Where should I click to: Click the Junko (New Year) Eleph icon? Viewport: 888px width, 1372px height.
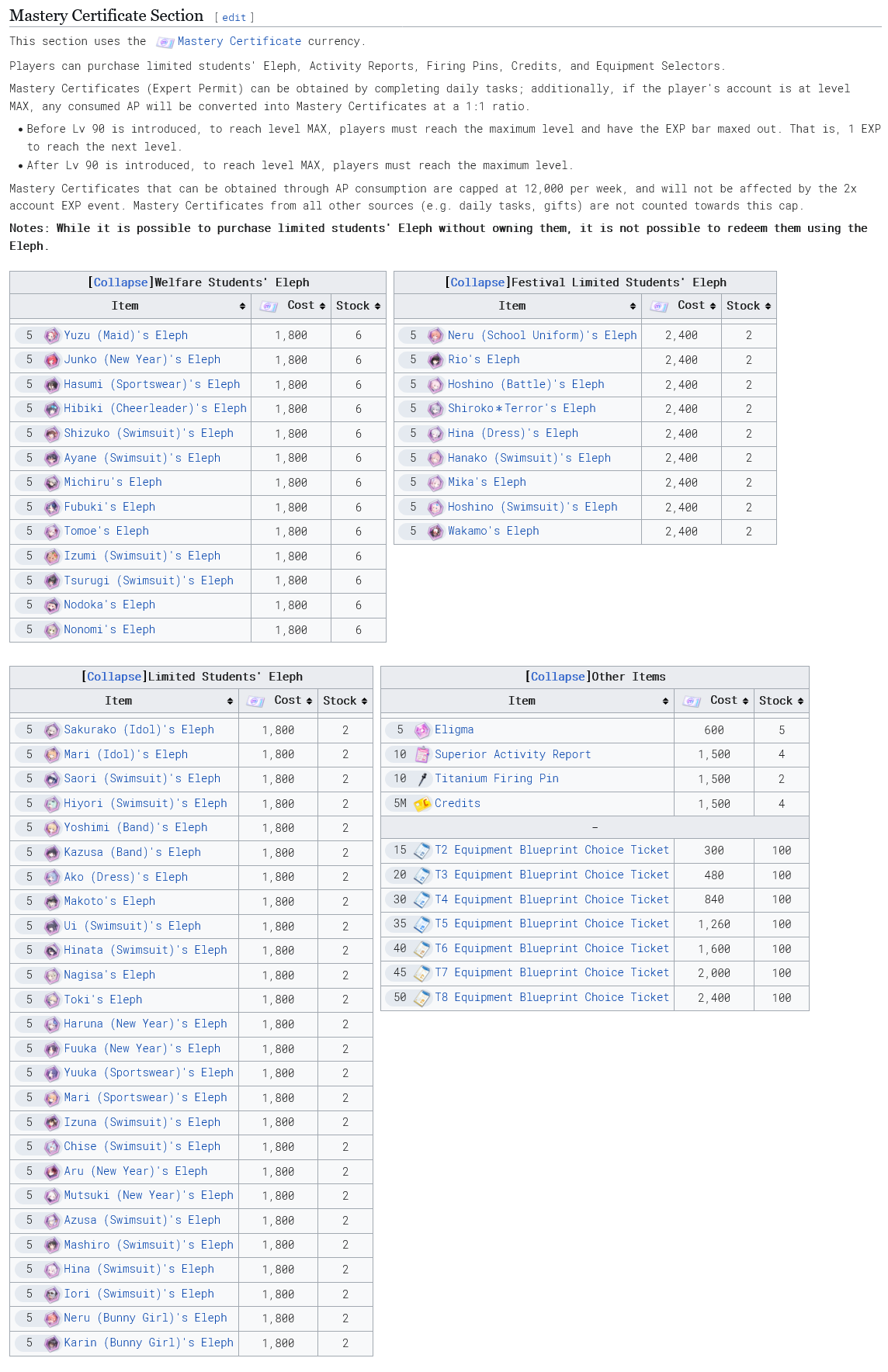(52, 360)
